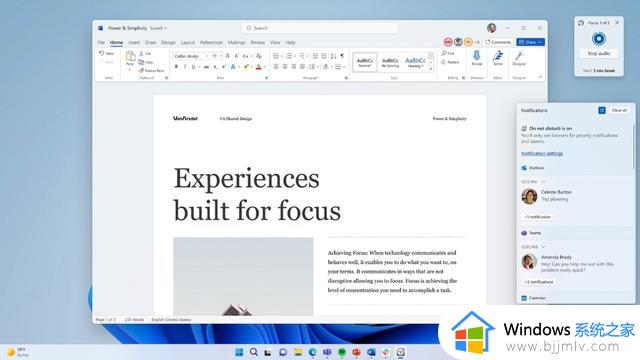Screen dimensions: 640x360
Task: Align text right
Action: 293,67
